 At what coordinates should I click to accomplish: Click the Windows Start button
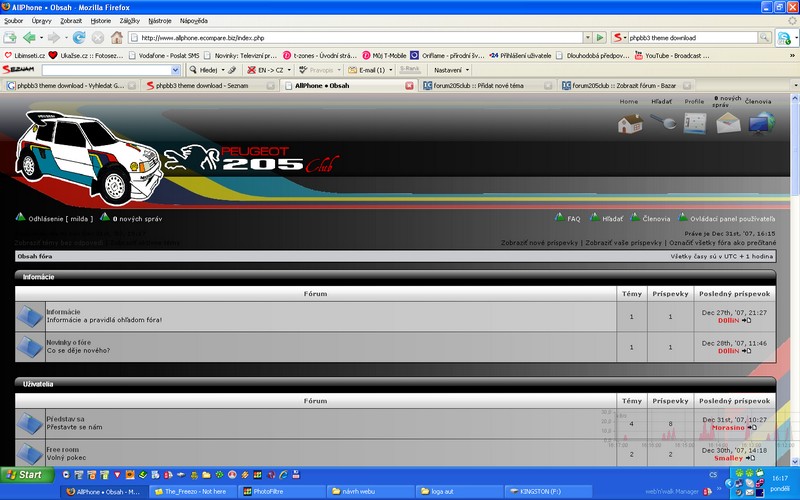[x=24, y=474]
